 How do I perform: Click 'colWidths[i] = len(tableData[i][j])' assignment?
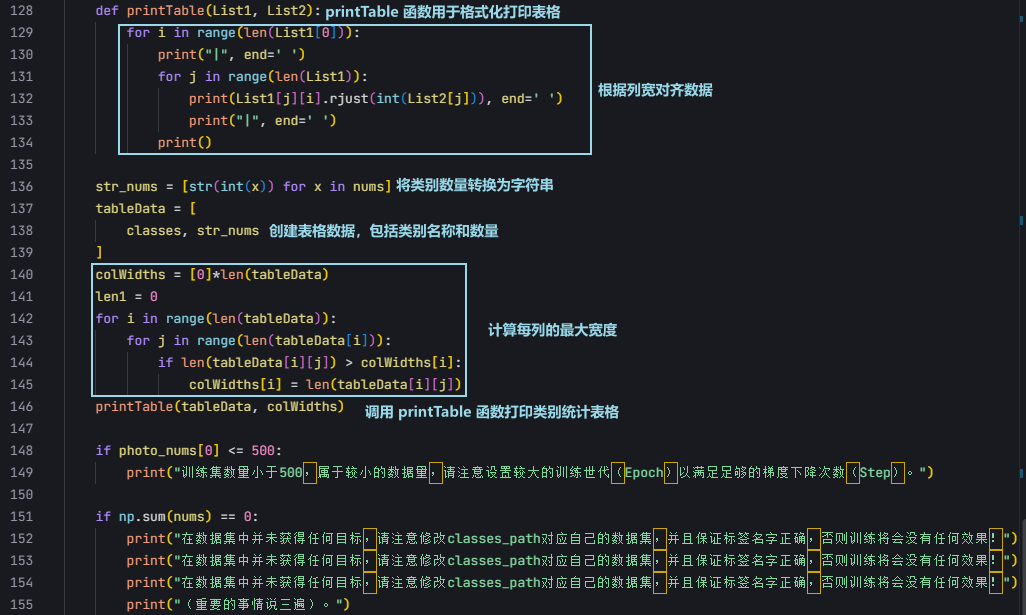coord(325,385)
